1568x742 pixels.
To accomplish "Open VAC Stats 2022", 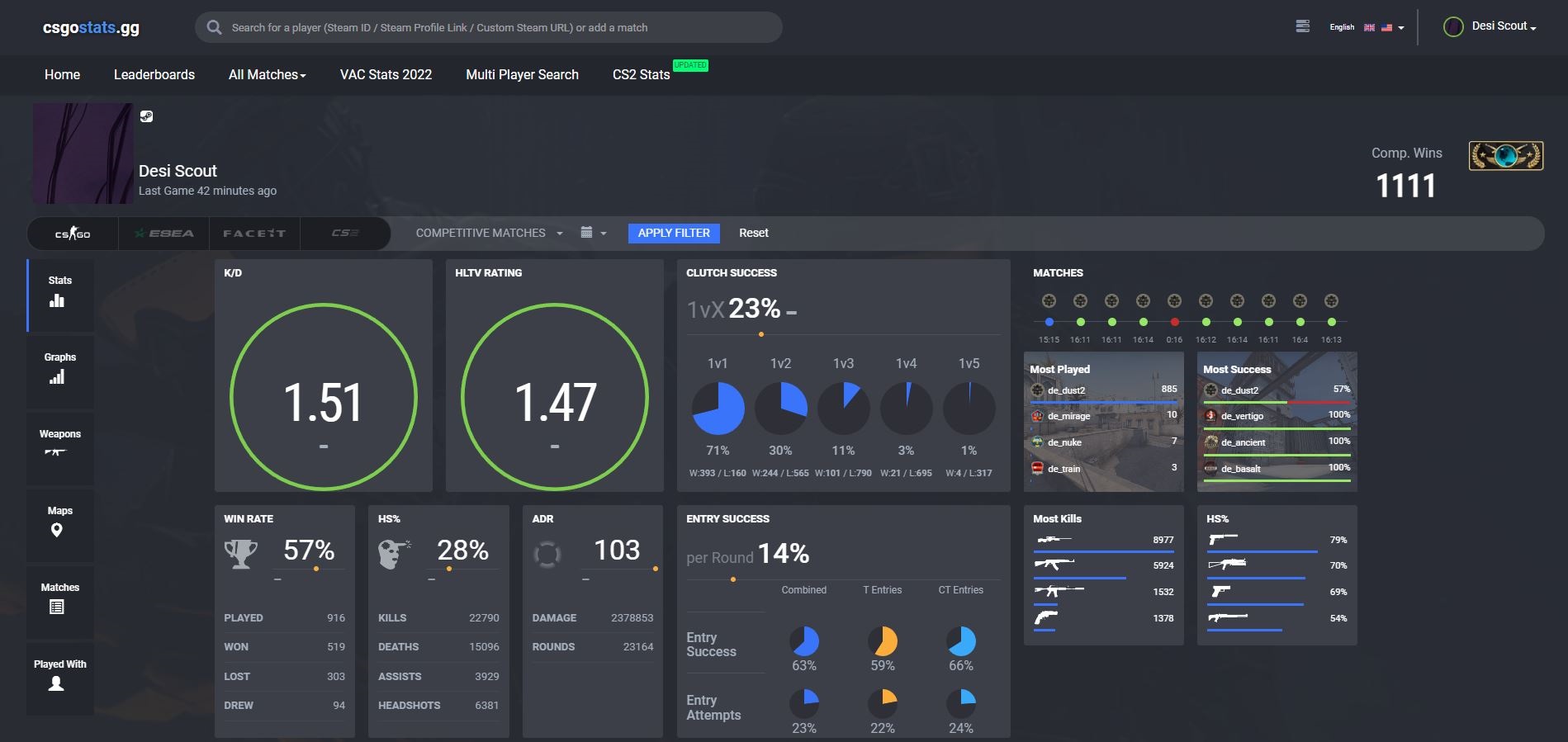I will pyautogui.click(x=386, y=74).
